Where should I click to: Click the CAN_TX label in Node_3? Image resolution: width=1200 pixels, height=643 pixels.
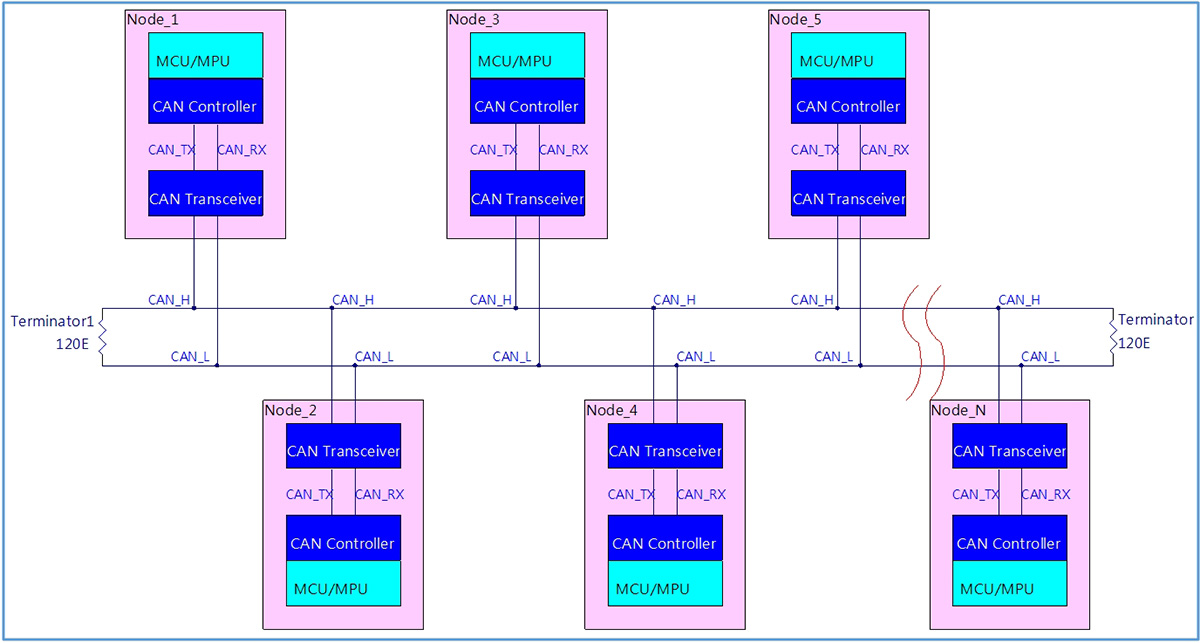click(x=493, y=150)
